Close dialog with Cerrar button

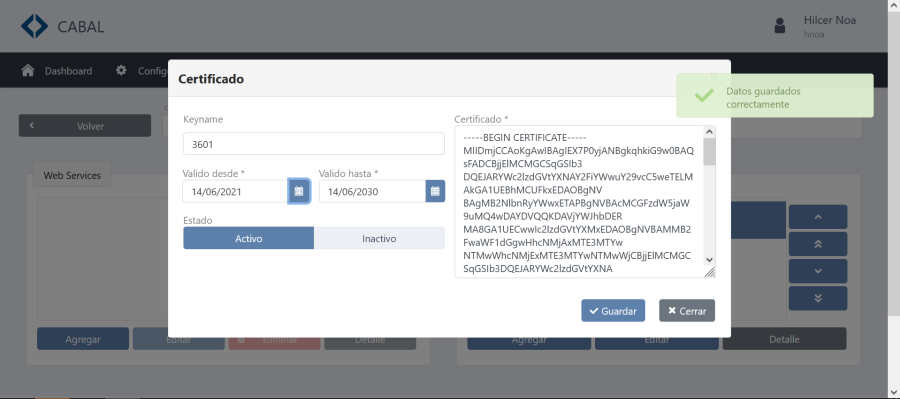pyautogui.click(x=687, y=311)
